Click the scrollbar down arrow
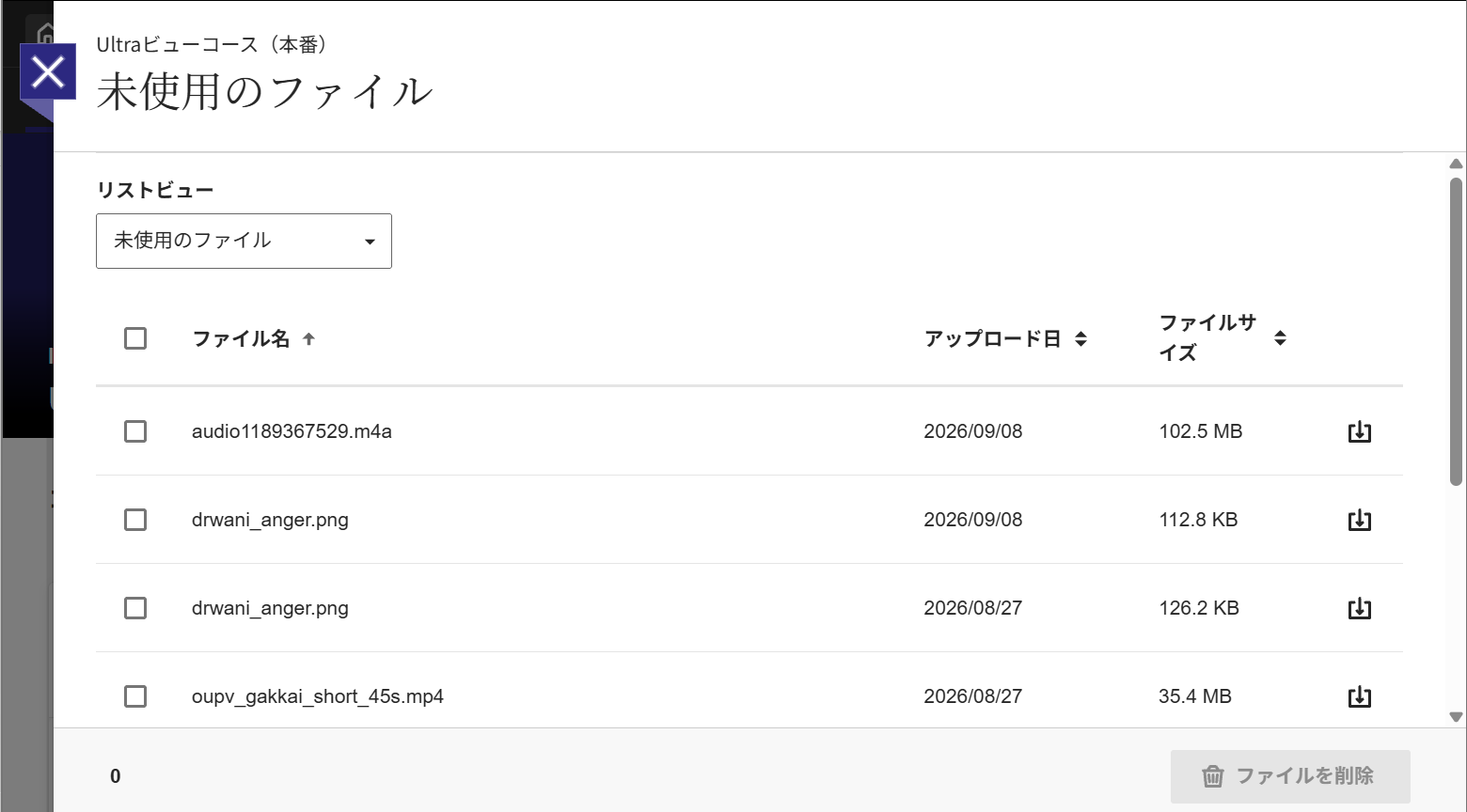Screen dimensions: 1467x812 [x=1456, y=717]
